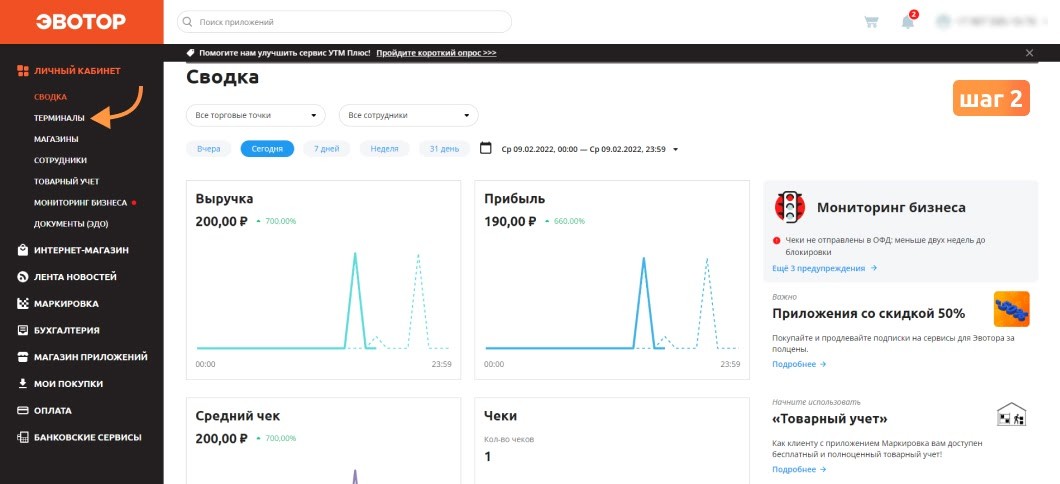Open Товарный учет sidebar item
Screen dimensions: 1060x484
tap(66, 181)
